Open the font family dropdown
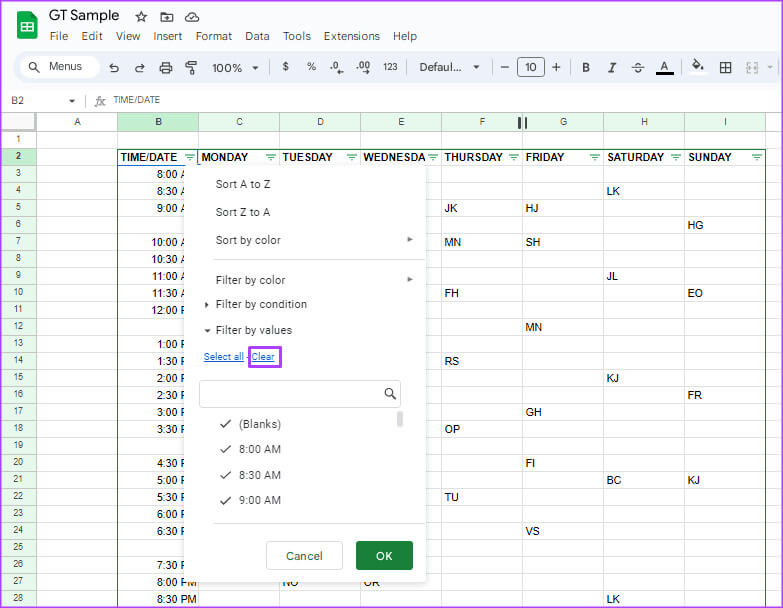 449,68
